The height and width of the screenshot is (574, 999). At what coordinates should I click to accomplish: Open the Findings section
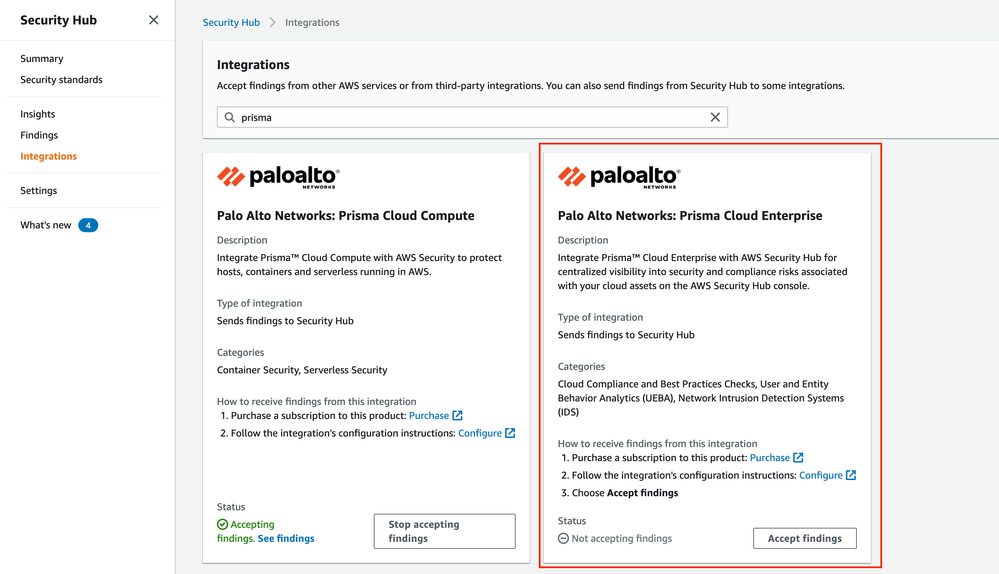39,135
